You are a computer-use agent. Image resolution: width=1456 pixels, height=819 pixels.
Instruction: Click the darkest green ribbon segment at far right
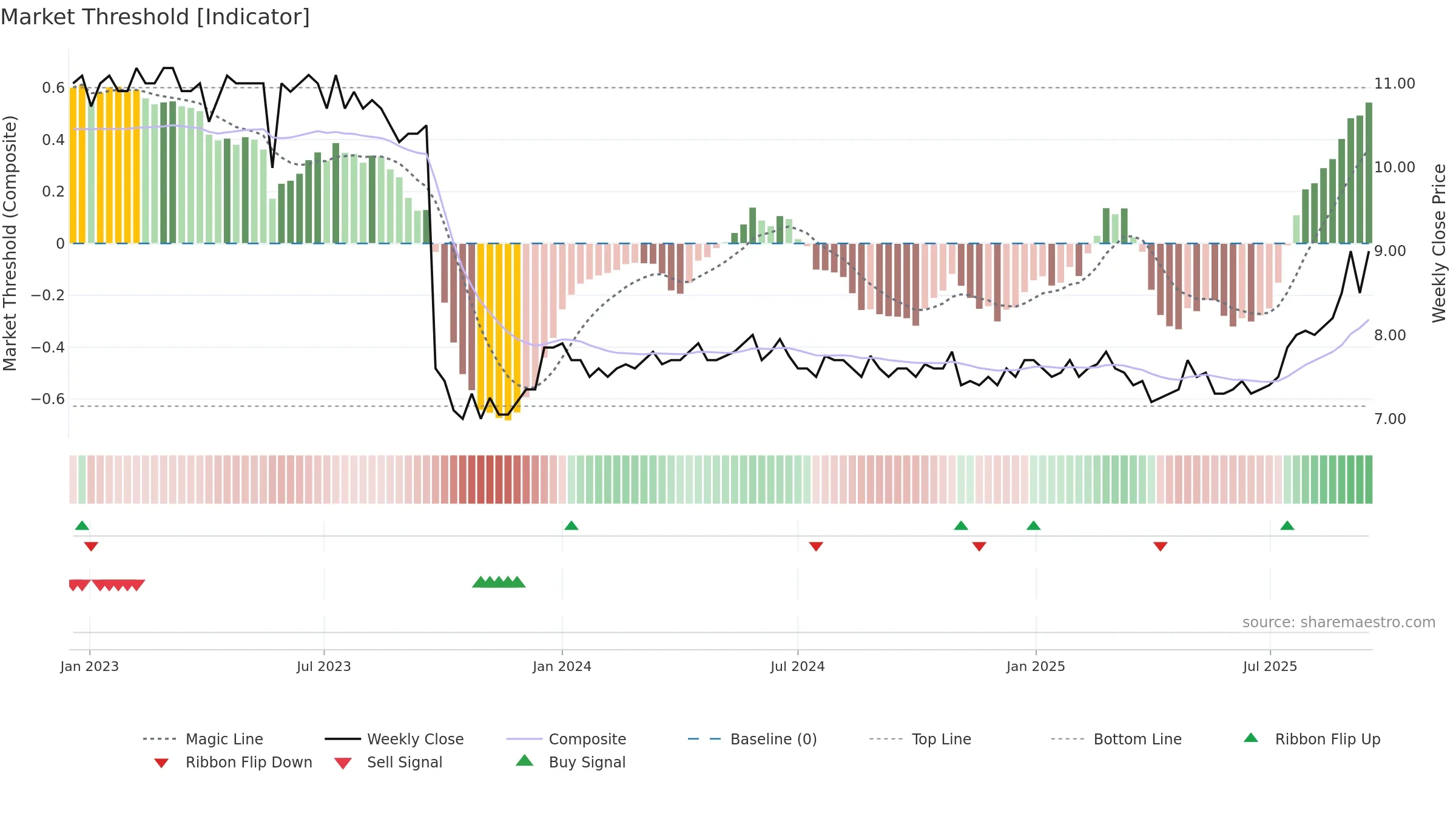[x=1368, y=479]
